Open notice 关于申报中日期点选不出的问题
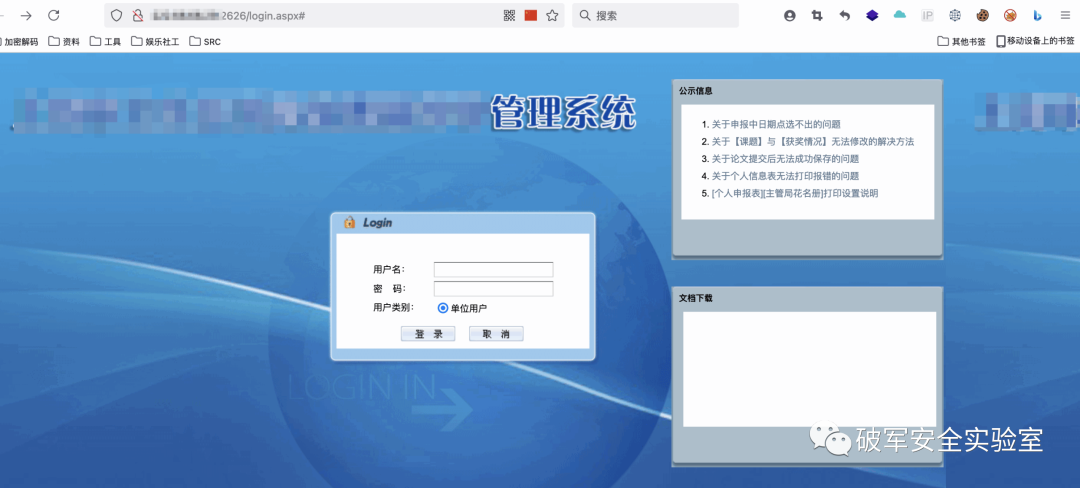This screenshot has height=488, width=1080. (776, 125)
